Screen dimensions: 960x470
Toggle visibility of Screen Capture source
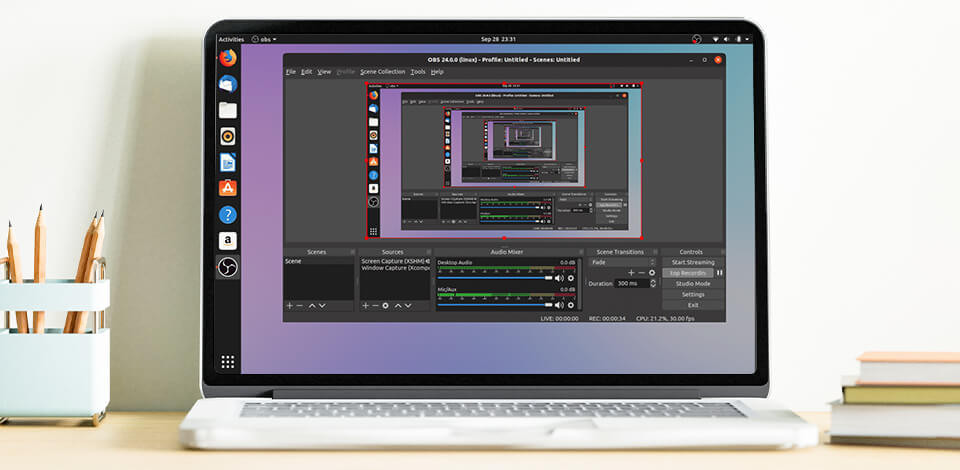point(427,261)
